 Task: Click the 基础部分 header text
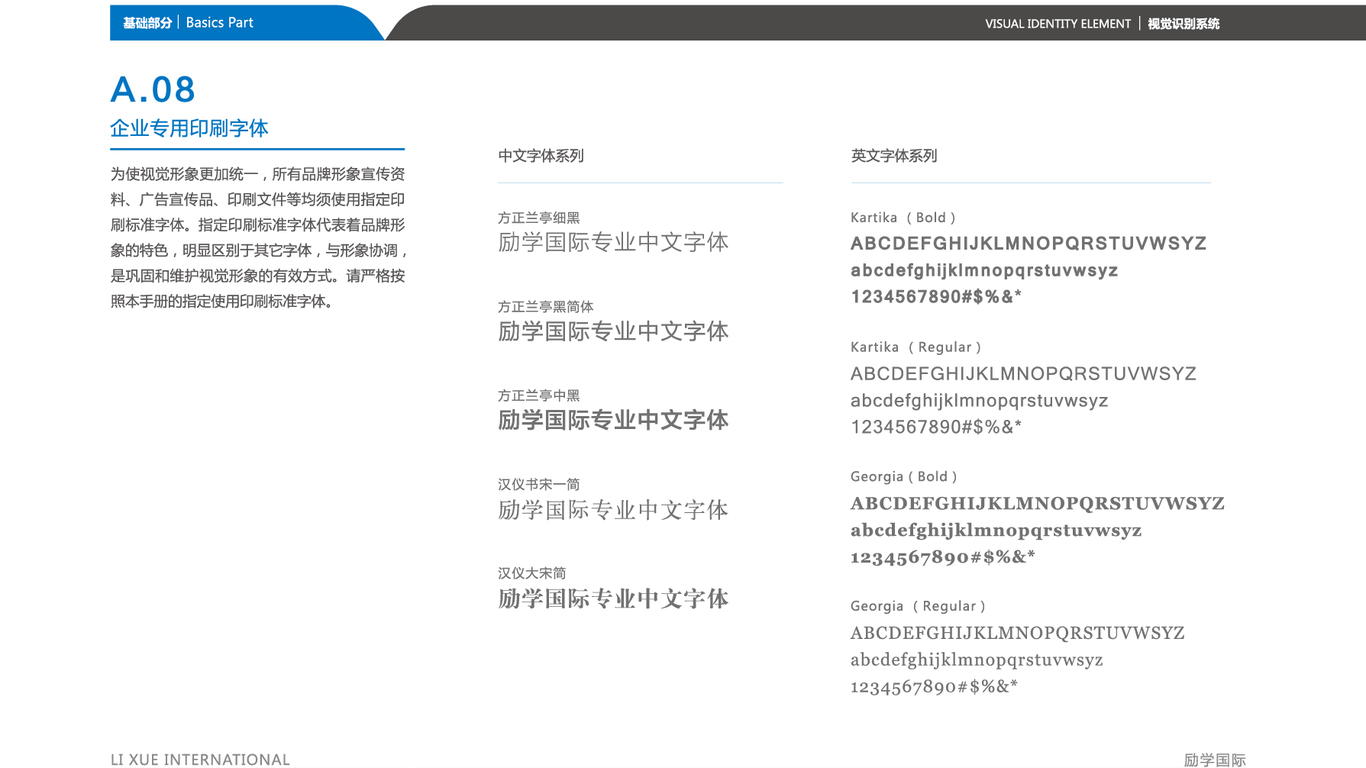(147, 23)
